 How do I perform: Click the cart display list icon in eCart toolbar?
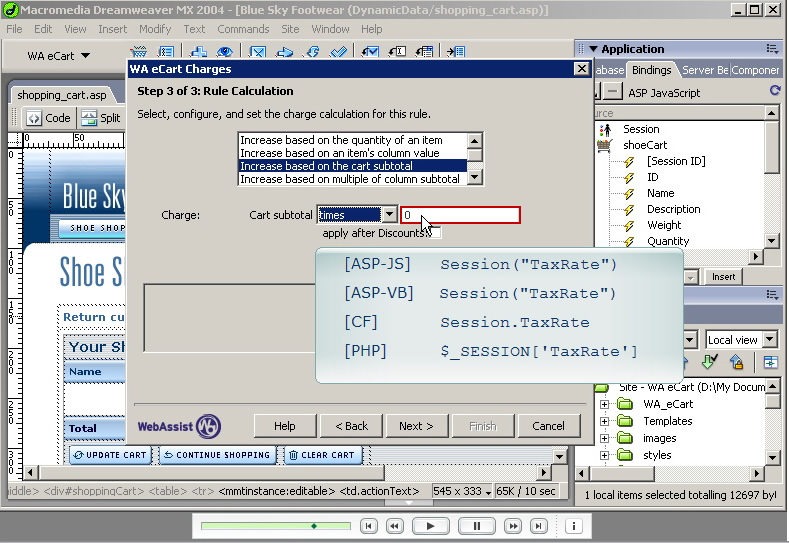tap(166, 52)
